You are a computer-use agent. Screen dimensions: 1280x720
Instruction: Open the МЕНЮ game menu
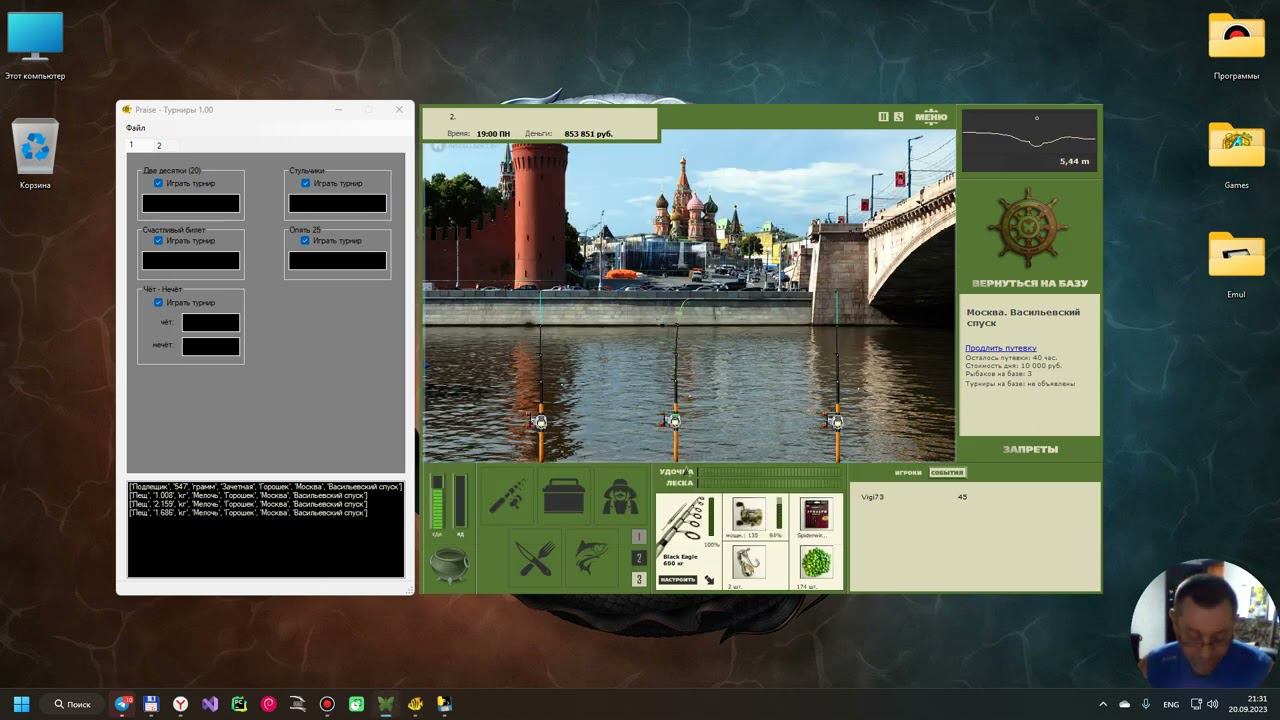931,117
